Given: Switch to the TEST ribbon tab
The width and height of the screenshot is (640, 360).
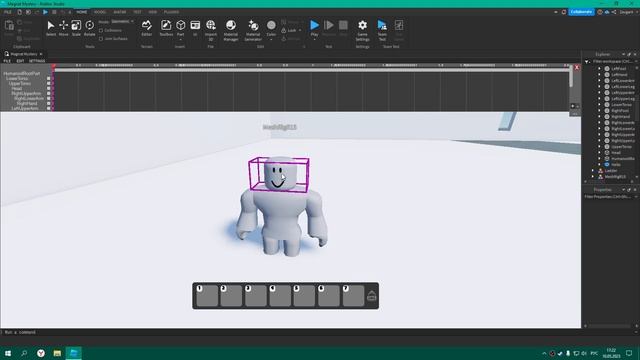Looking at the screenshot, I should click(137, 12).
